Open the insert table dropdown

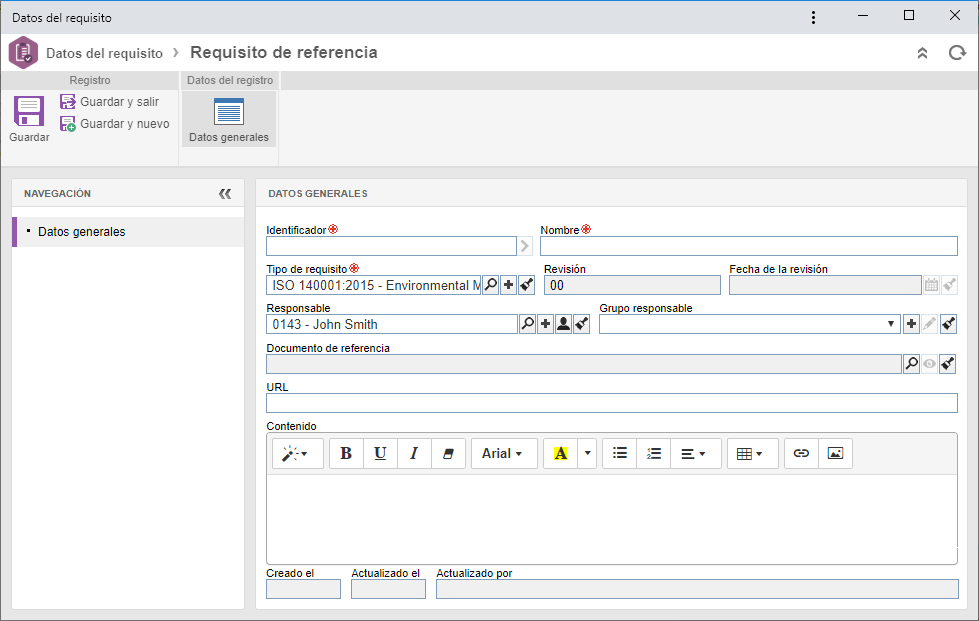752,454
